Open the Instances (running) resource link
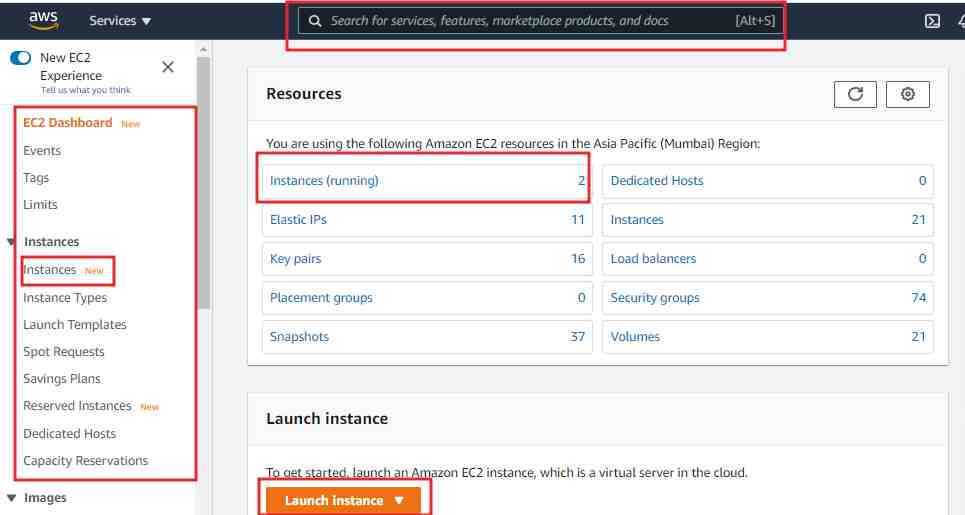965x515 pixels. click(324, 181)
